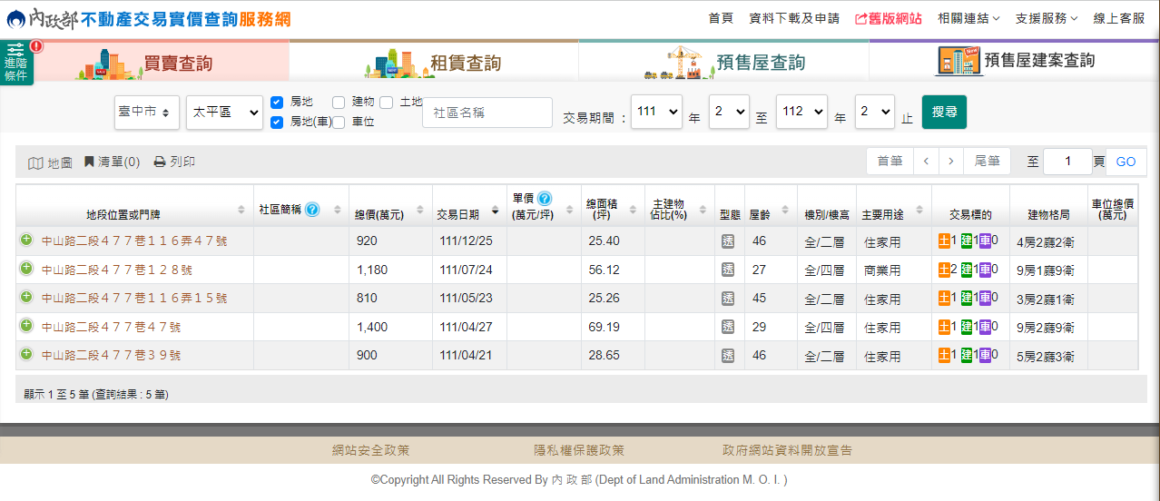Screen dimensions: 1160x501
Task: Uncheck the 房地(車) checkbox
Action: pyautogui.click(x=277, y=122)
